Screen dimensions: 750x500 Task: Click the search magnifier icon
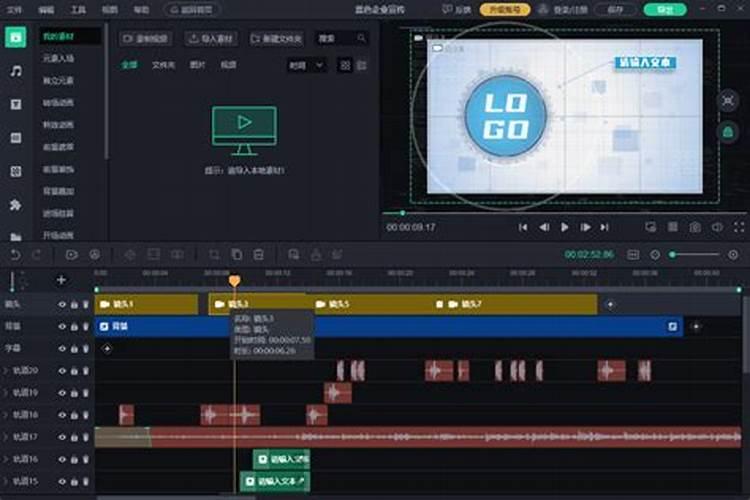tap(361, 38)
